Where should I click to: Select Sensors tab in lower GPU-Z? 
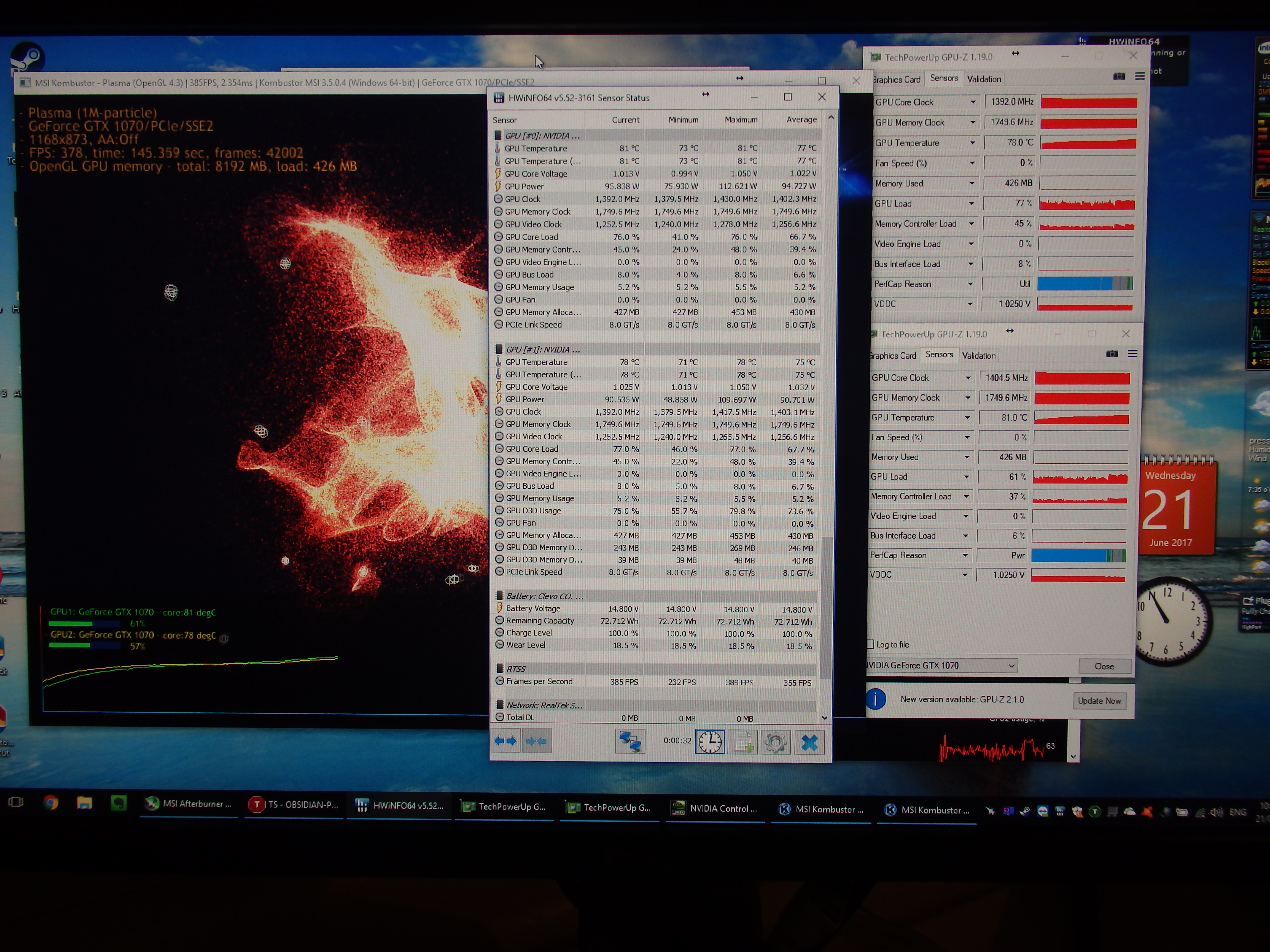point(939,355)
